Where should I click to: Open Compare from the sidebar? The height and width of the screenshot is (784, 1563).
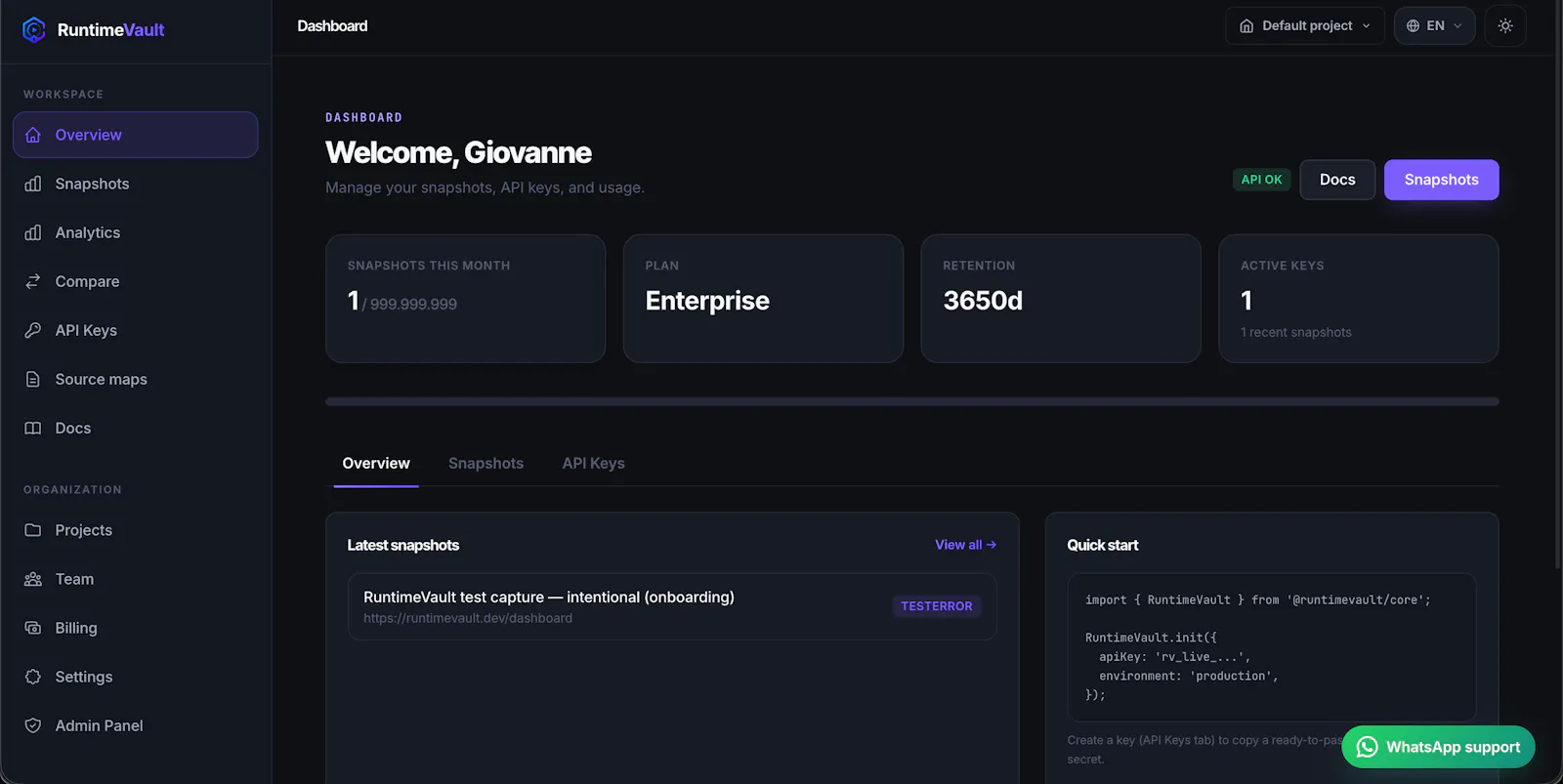coord(136,281)
